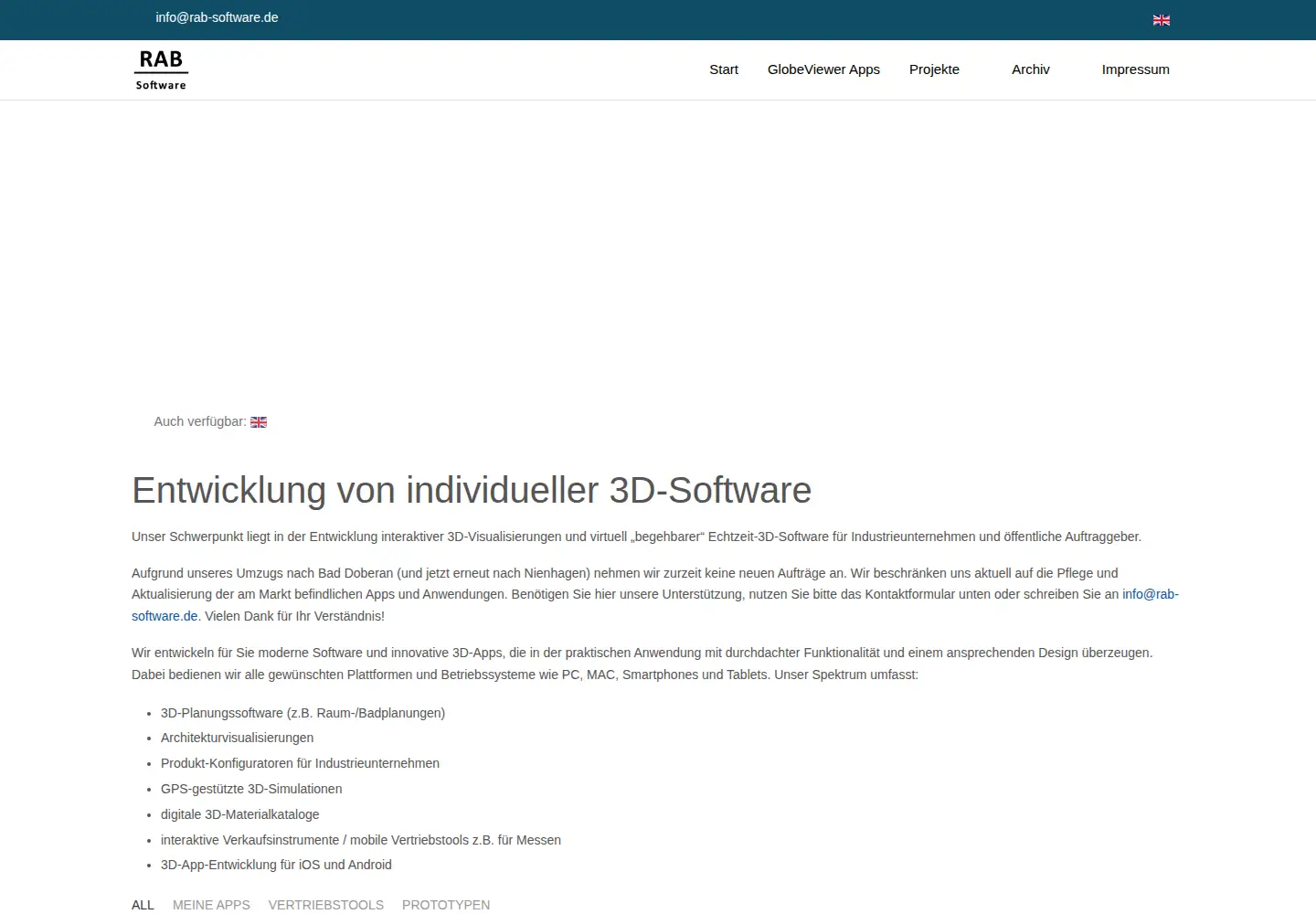Viewport: 1316px width, 914px height.
Task: Click paragraph starting 'Unser Schwerpunkt liegt'
Action: (x=636, y=537)
